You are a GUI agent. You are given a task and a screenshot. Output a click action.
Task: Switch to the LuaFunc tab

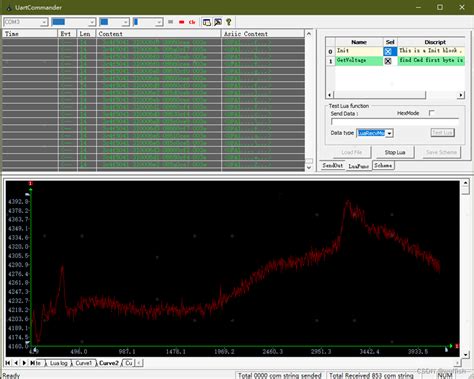(x=358, y=166)
